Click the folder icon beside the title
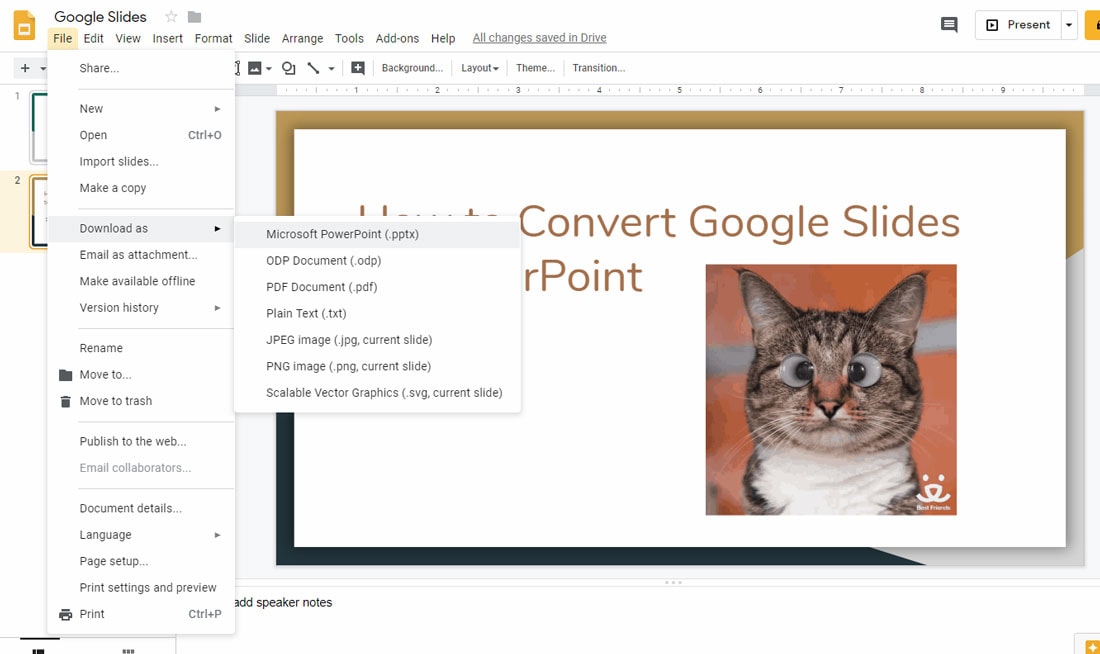 (194, 16)
